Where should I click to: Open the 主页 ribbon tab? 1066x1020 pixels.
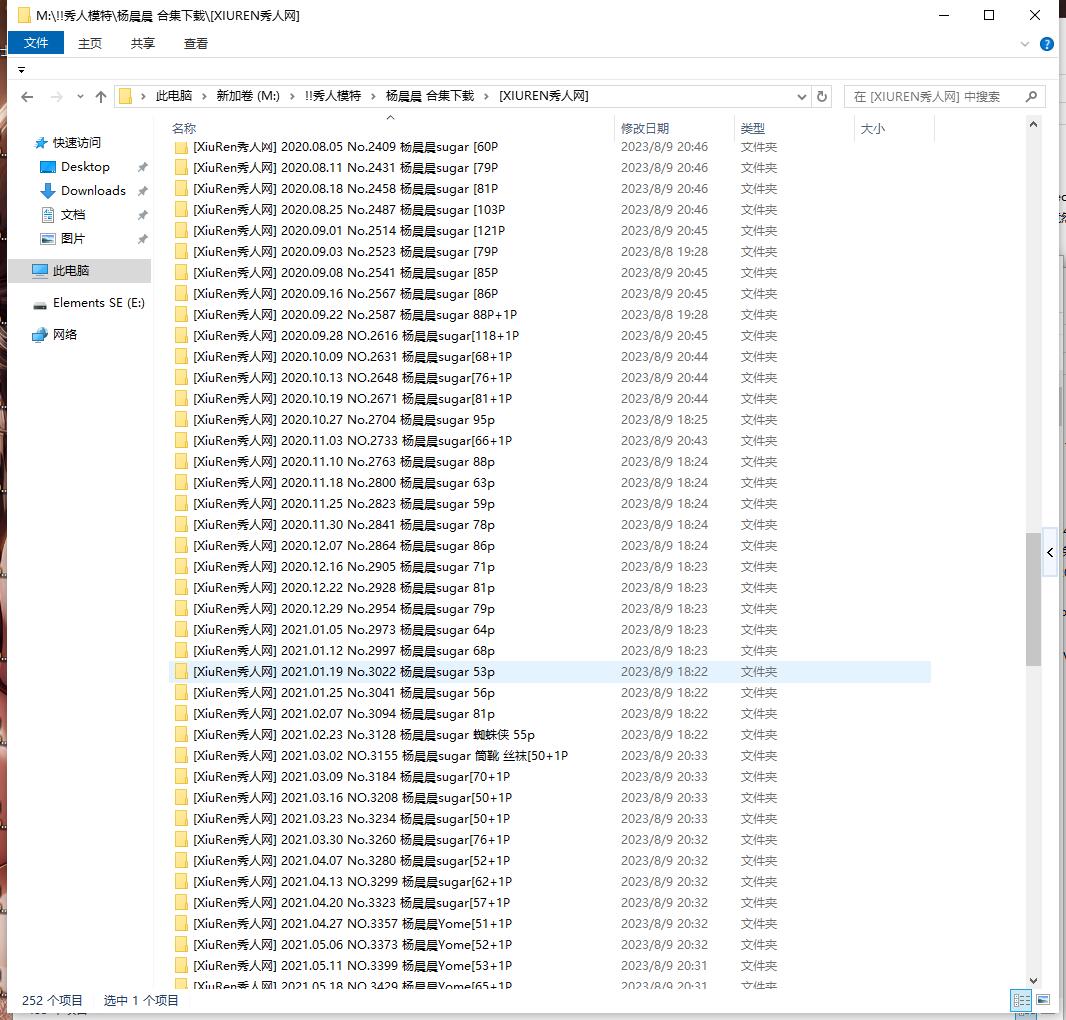pyautogui.click(x=90, y=44)
